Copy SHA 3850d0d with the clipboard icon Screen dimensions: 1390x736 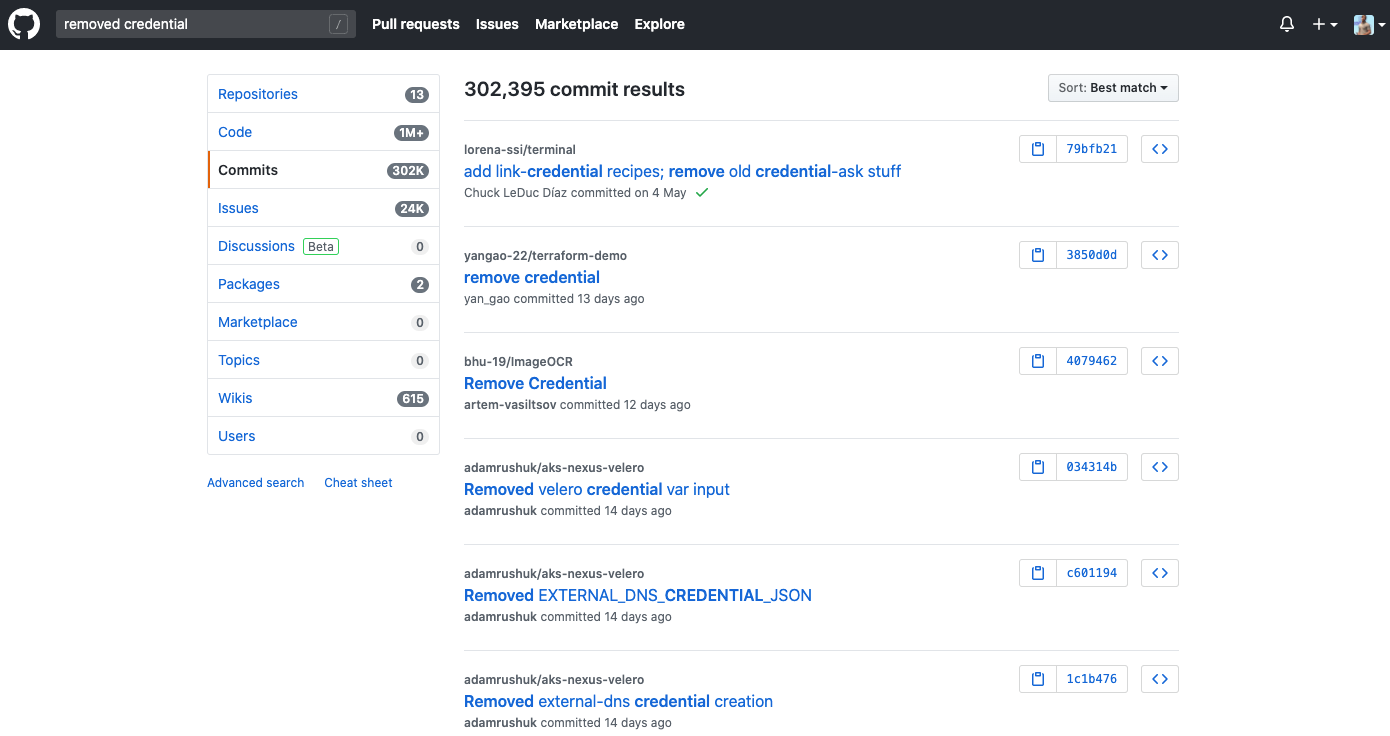[1037, 254]
